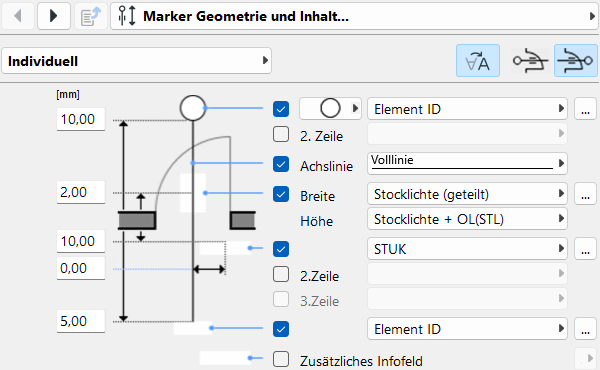The image size is (600, 370).
Task: Click the 0,00 mm offset field
Action: [81, 268]
